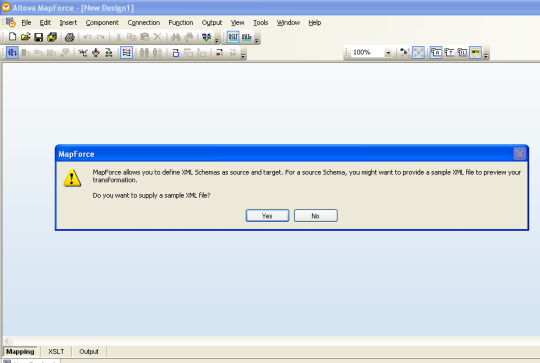Select the XSLT2 language toolbar icon
This screenshot has height=363, width=540.
point(247,37)
